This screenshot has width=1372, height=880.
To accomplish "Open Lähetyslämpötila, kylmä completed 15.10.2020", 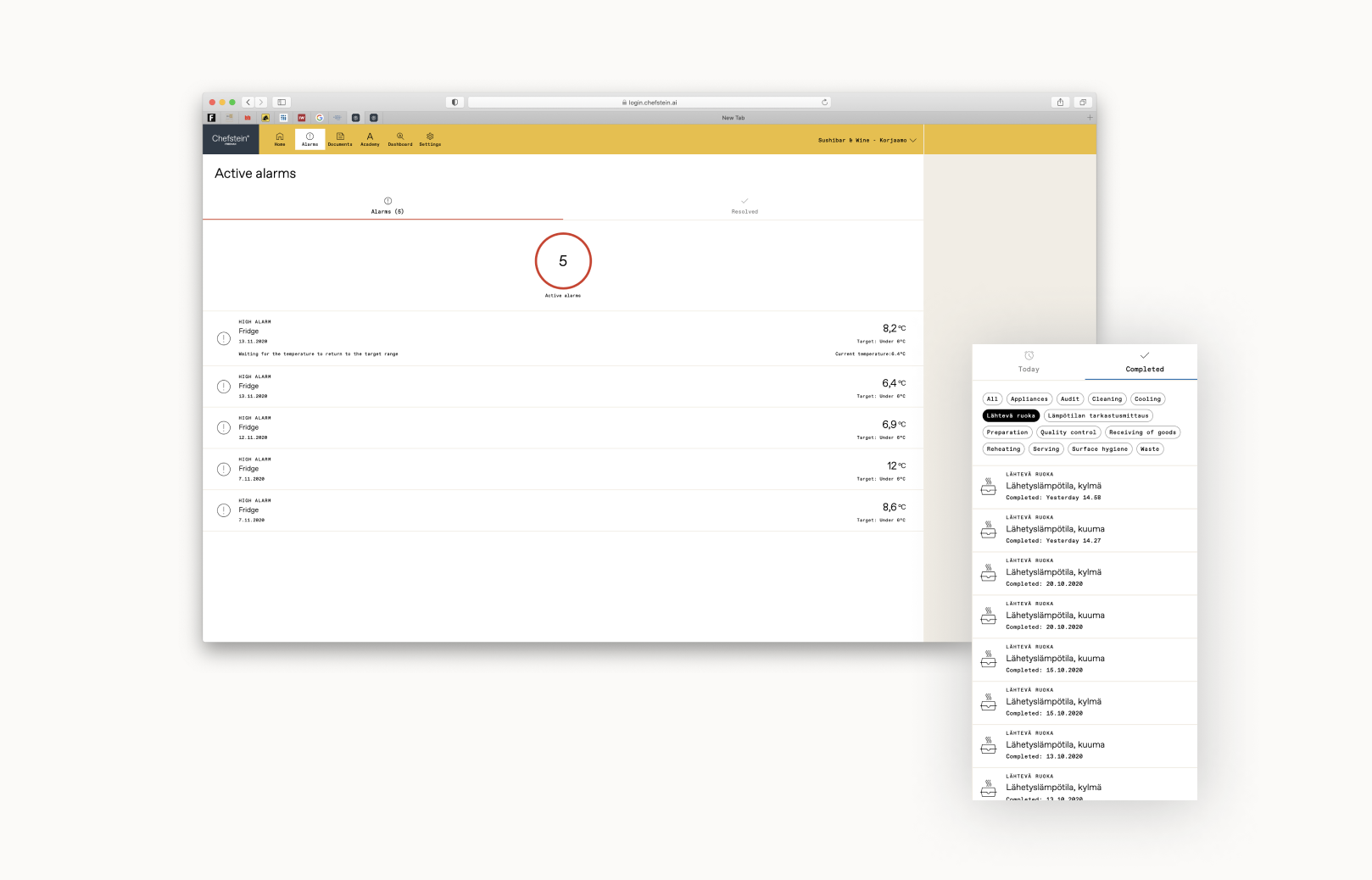I will [1085, 703].
